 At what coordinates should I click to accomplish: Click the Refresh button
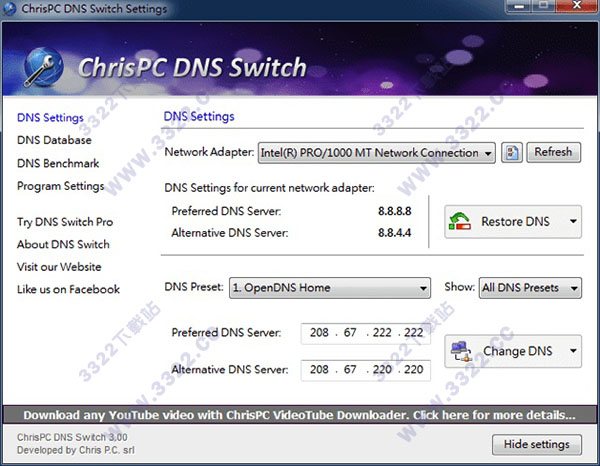pyautogui.click(x=553, y=152)
